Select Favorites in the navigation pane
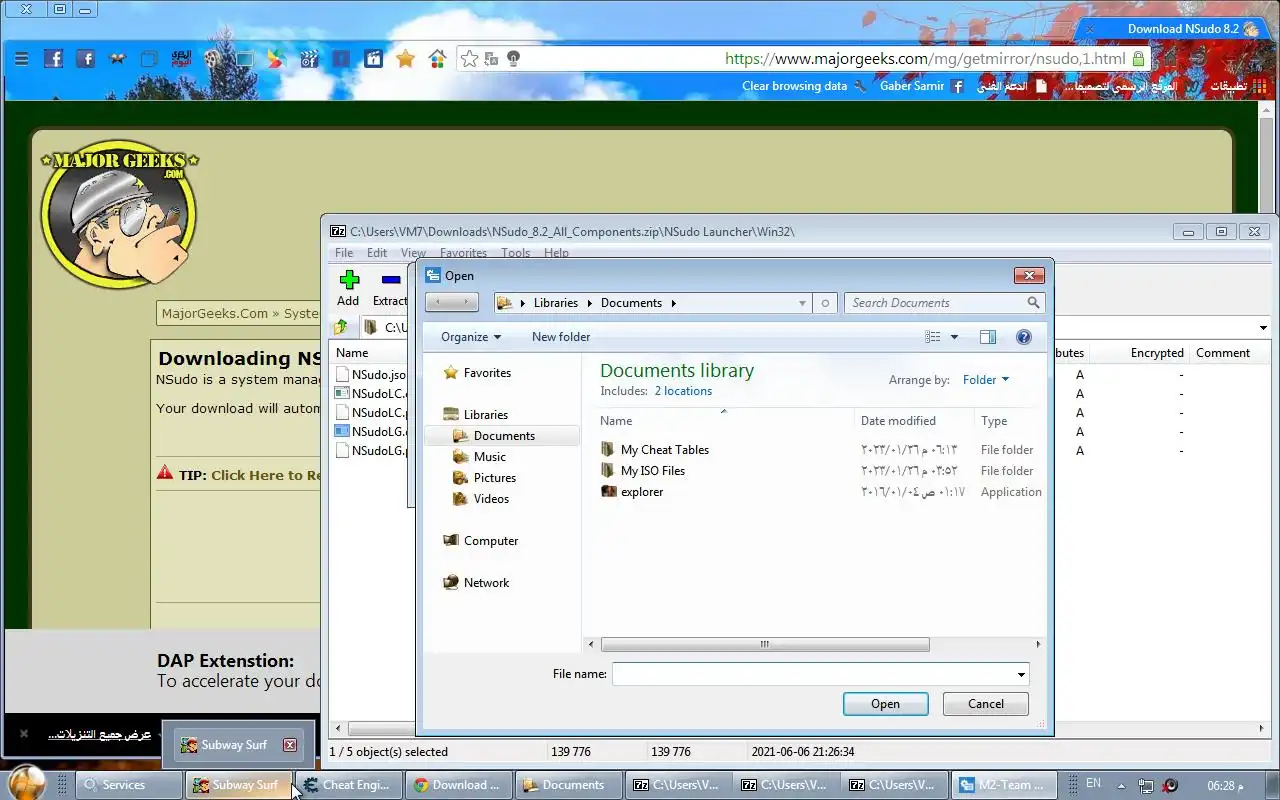 [477, 373]
